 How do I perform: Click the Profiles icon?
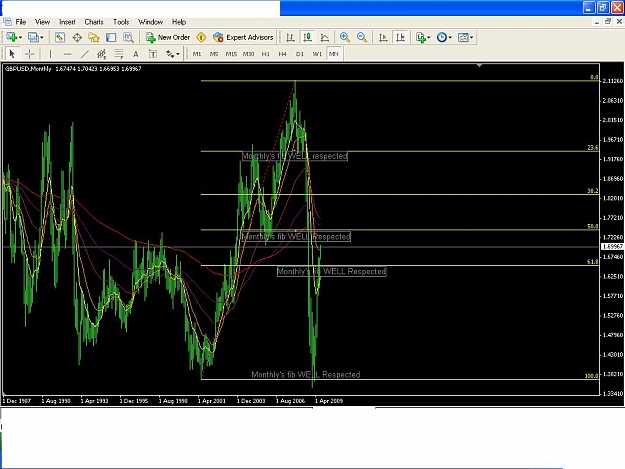33,37
